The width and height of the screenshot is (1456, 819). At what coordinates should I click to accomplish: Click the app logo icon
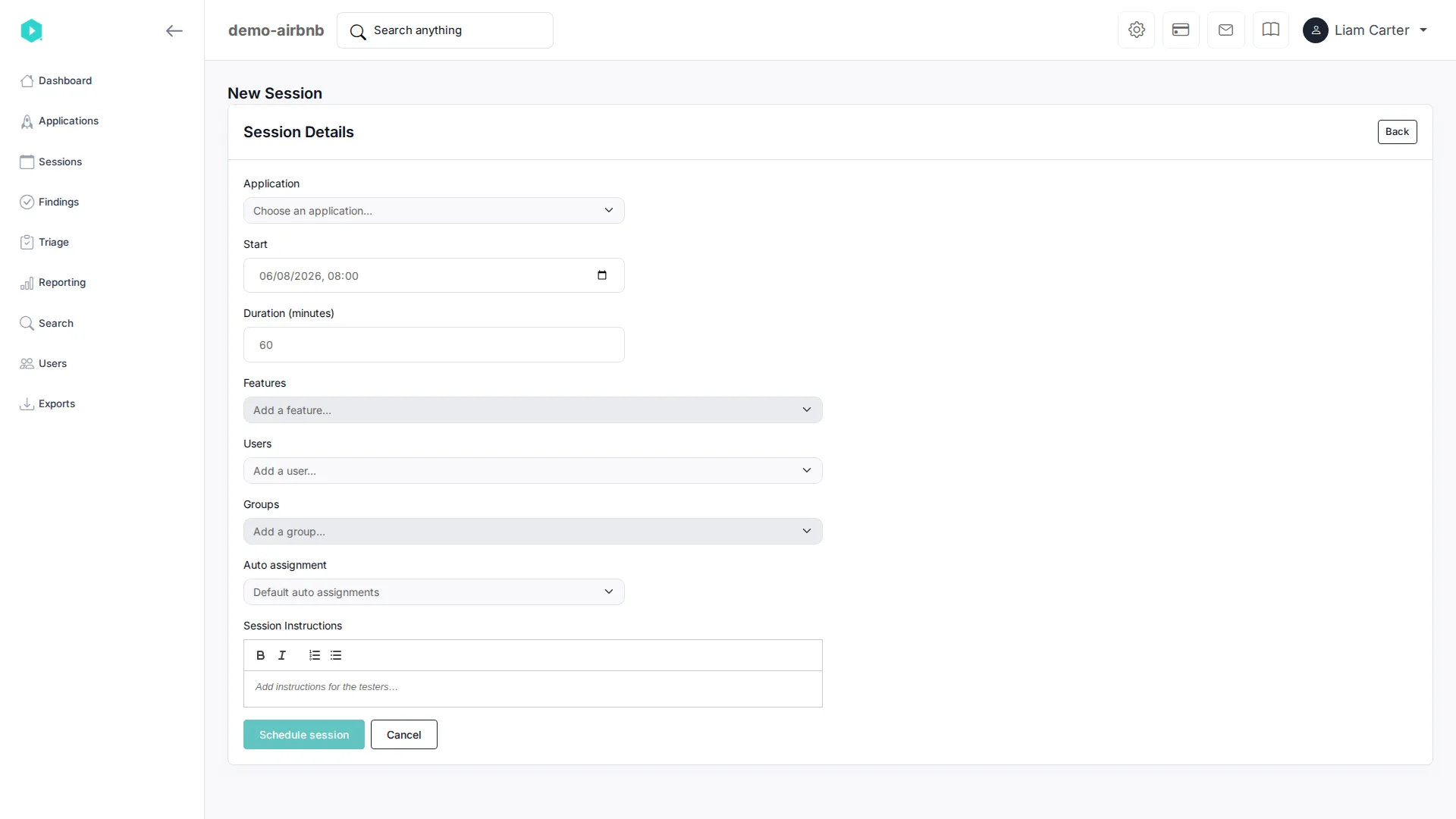point(31,30)
